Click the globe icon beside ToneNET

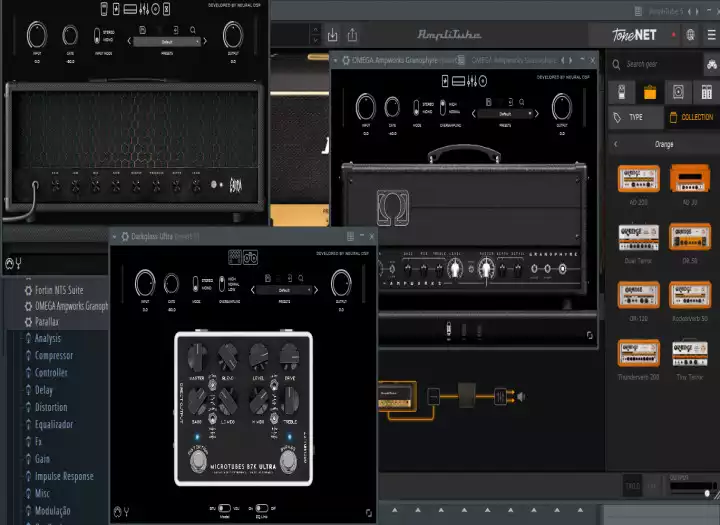690,35
